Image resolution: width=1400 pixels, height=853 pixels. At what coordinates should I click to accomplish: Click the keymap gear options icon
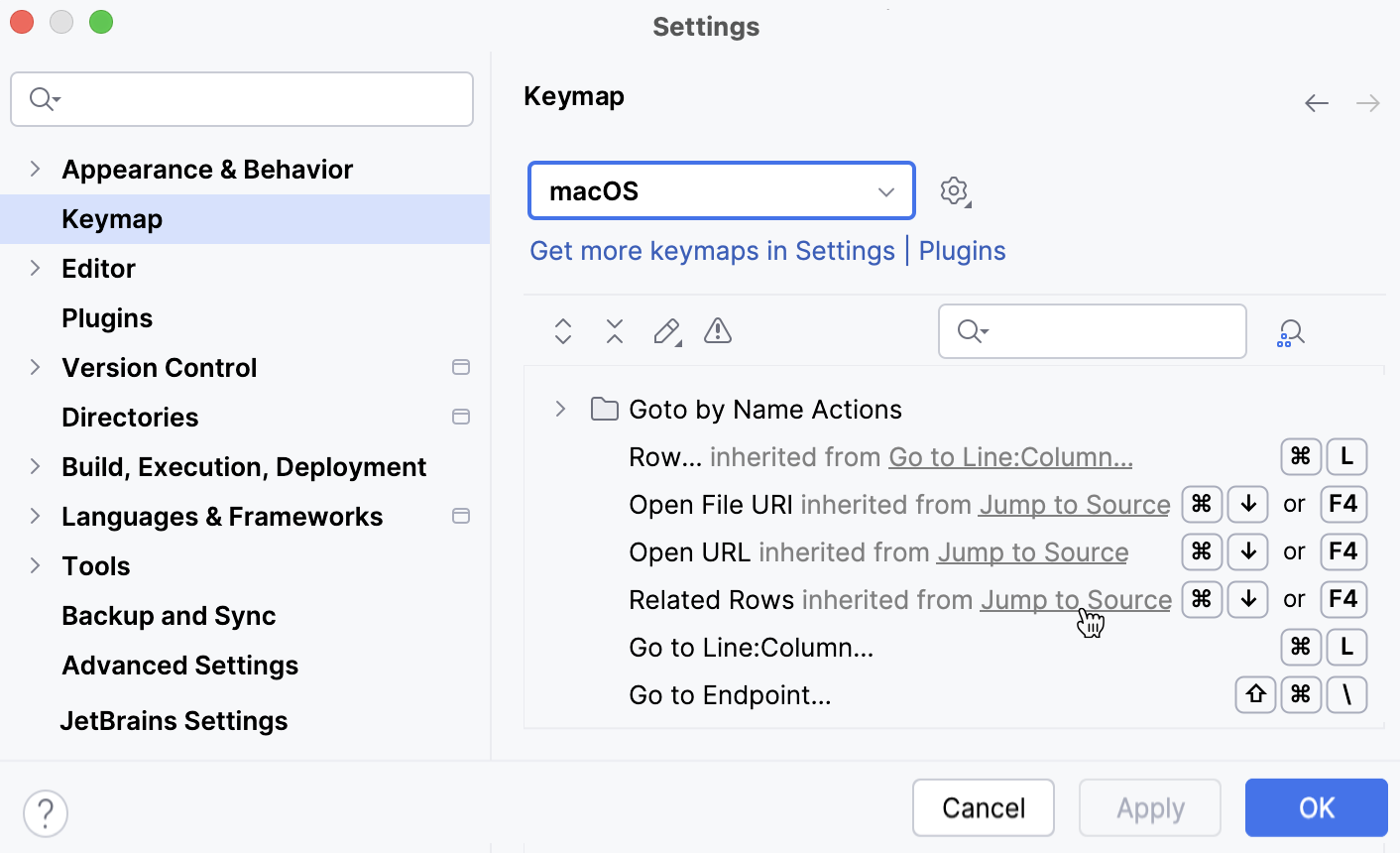954,190
